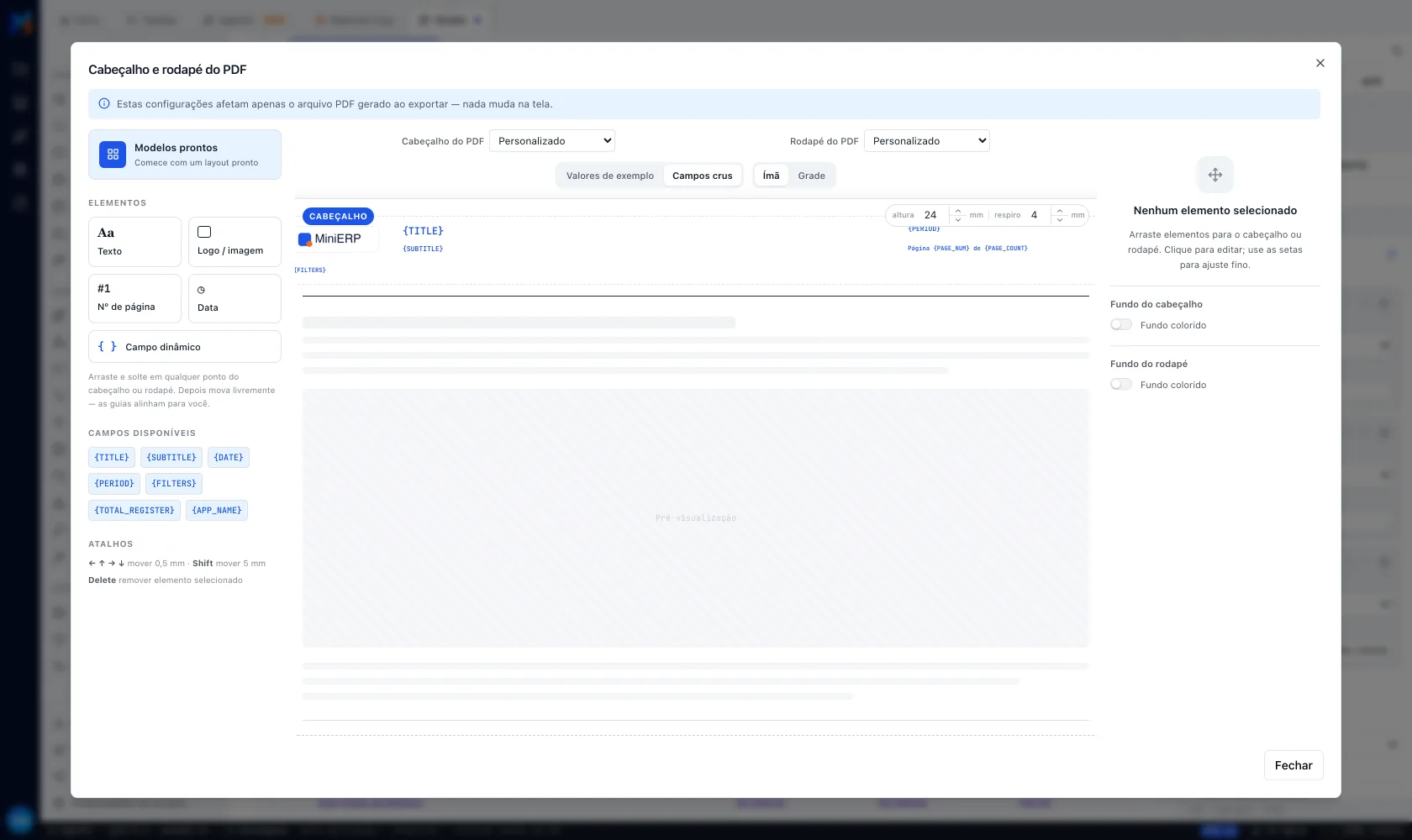Select the MiniERP logo in header
The width and height of the screenshot is (1412, 840).
(336, 239)
